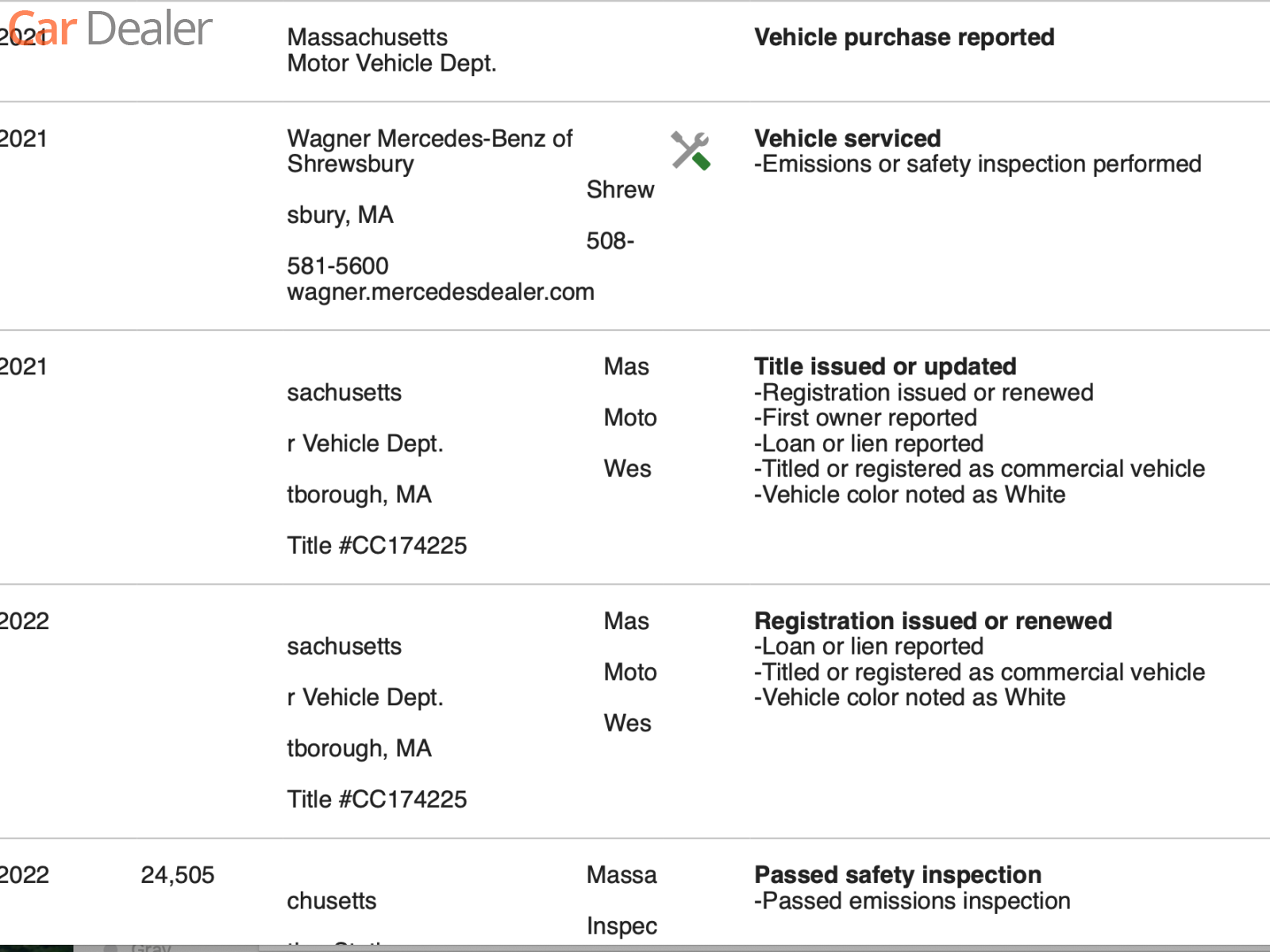Click Emissions or safety inspection performed line

coord(978,164)
